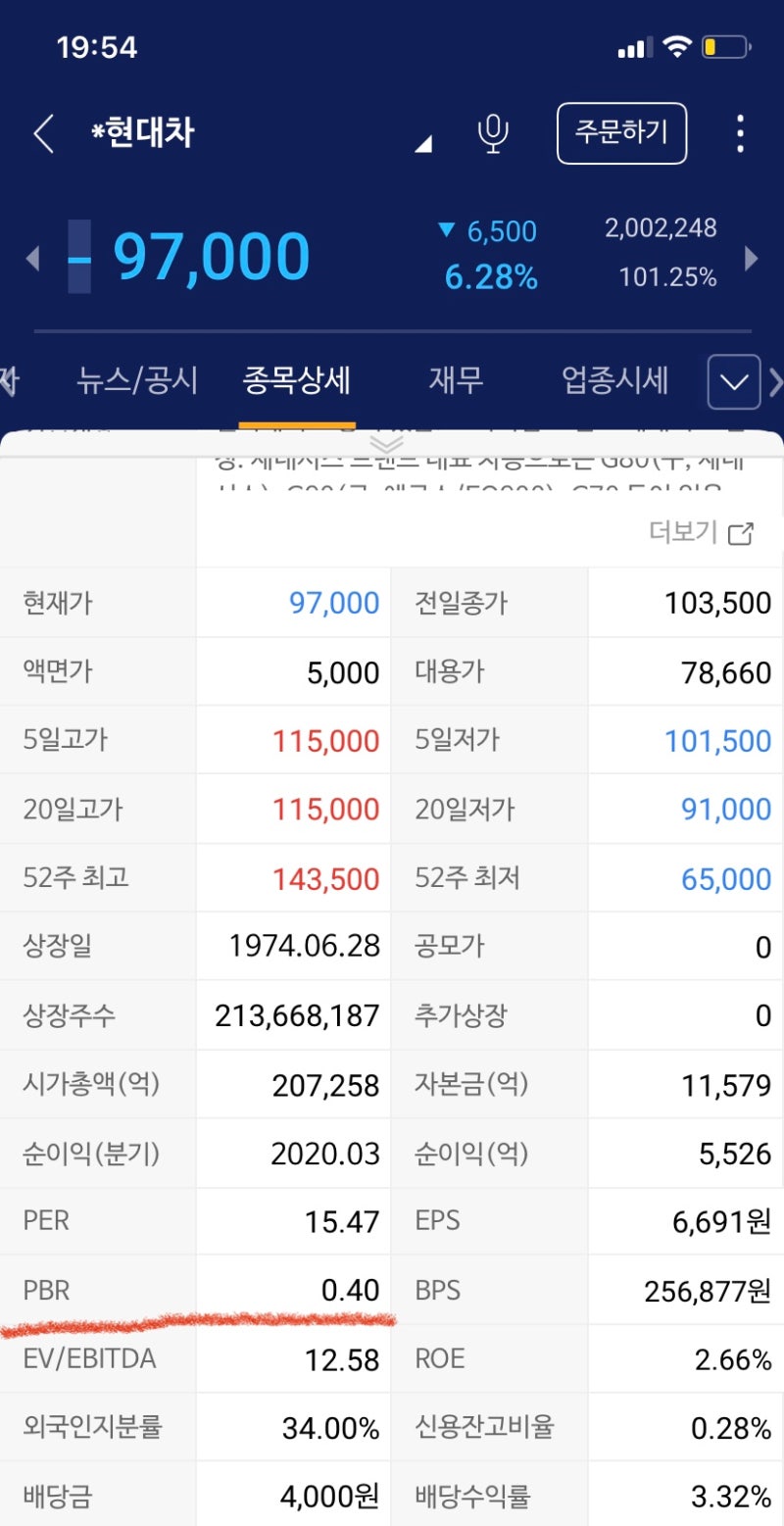This screenshot has width=784, height=1526.
Task: Switch to the 재무 tab
Action: pyautogui.click(x=456, y=380)
